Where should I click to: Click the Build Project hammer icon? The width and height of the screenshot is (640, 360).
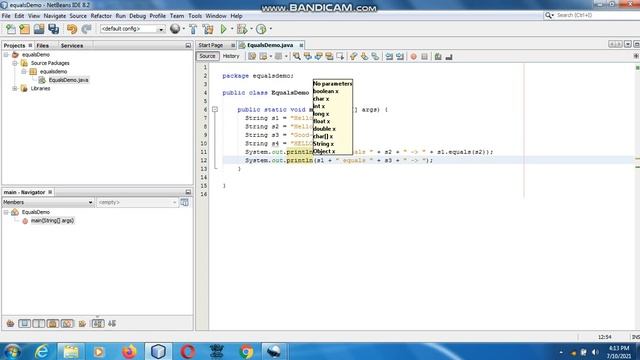point(193,29)
